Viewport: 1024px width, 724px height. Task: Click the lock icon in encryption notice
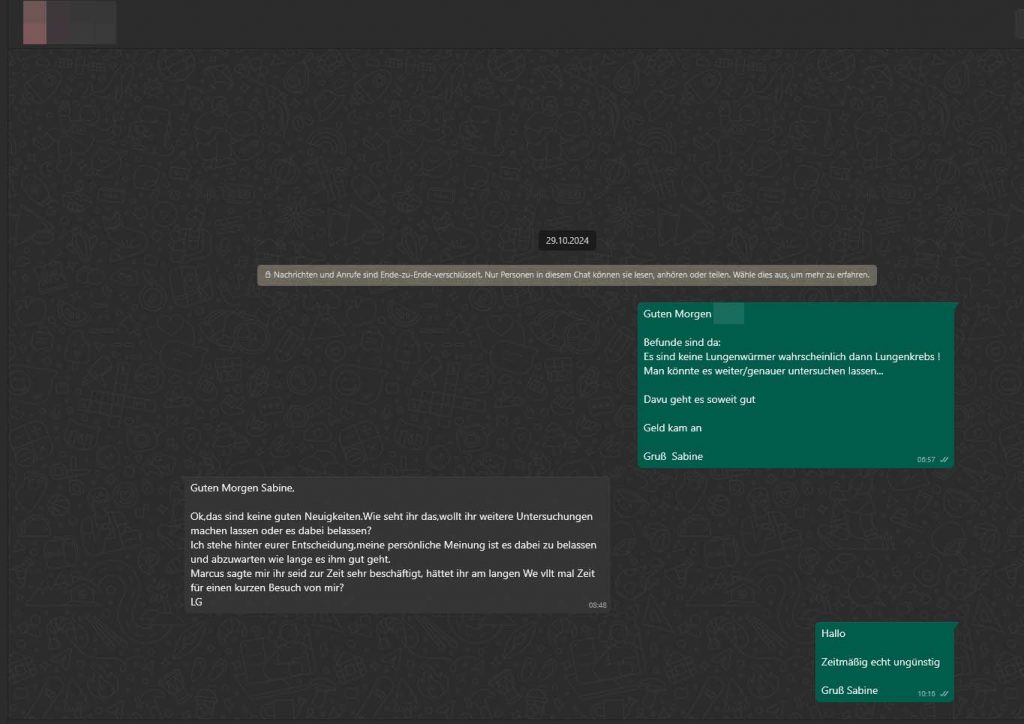tap(267, 274)
